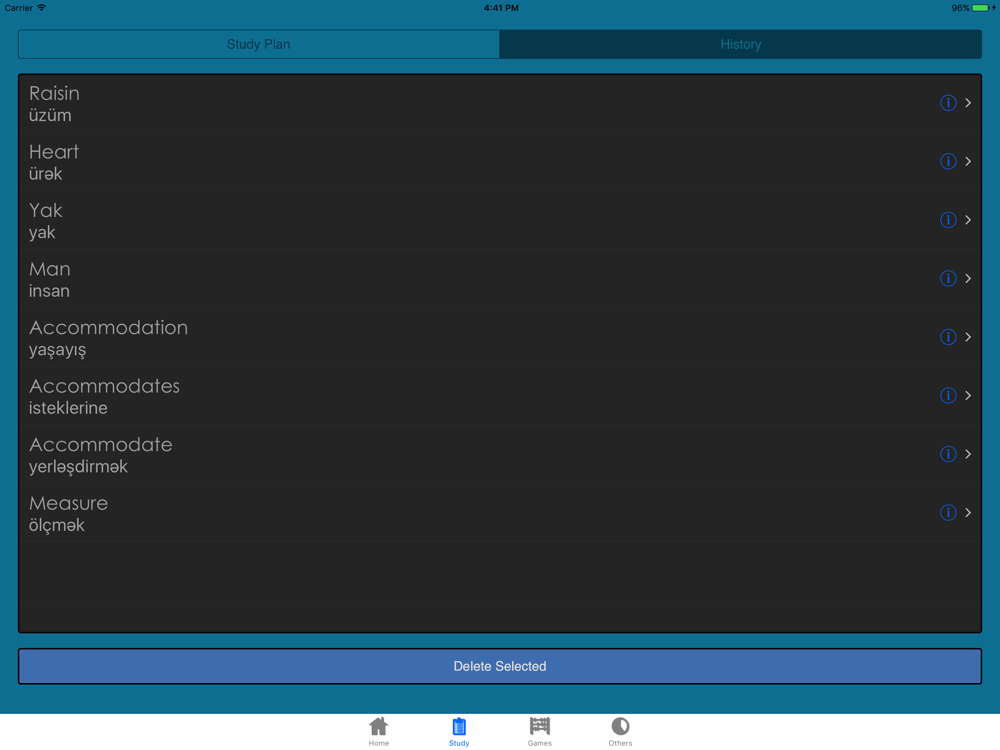Tap the info icon for Heart
Image resolution: width=1000 pixels, height=750 pixels.
tap(948, 161)
